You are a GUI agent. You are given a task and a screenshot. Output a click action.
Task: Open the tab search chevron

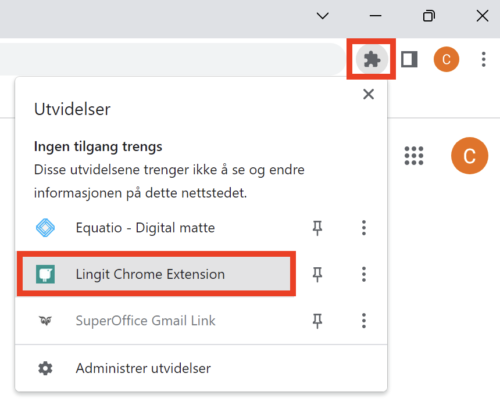(x=322, y=16)
